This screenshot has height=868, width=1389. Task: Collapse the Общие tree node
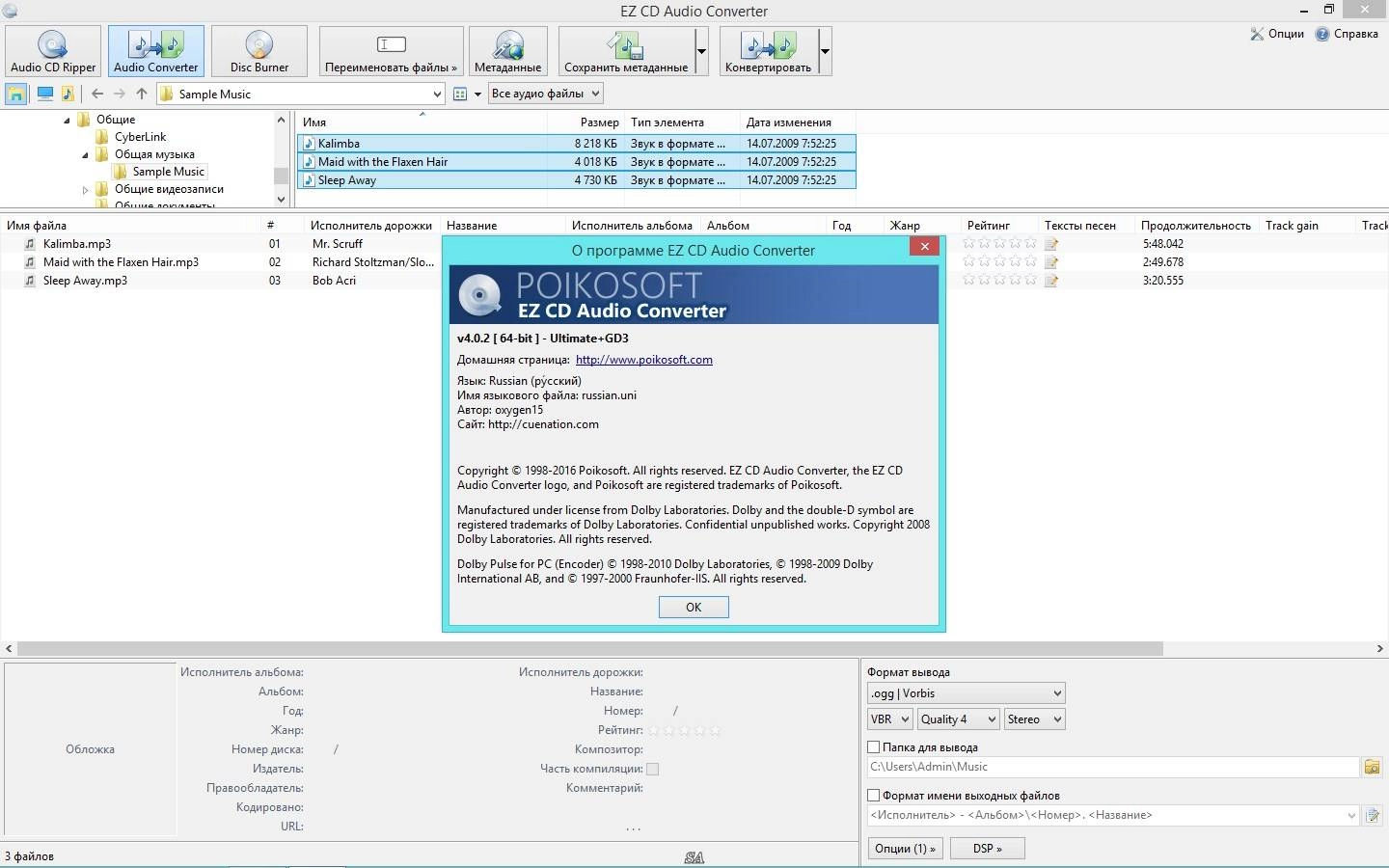(68, 120)
